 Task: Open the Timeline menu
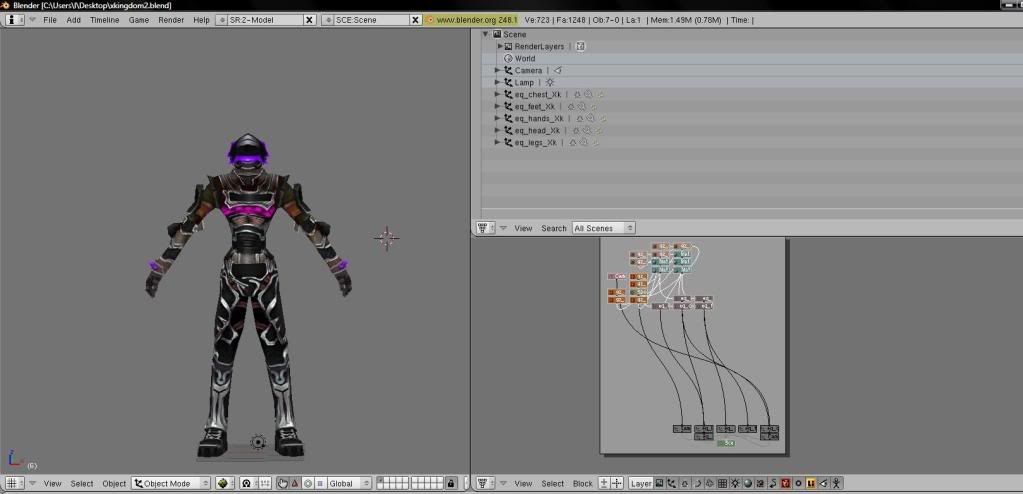point(104,20)
